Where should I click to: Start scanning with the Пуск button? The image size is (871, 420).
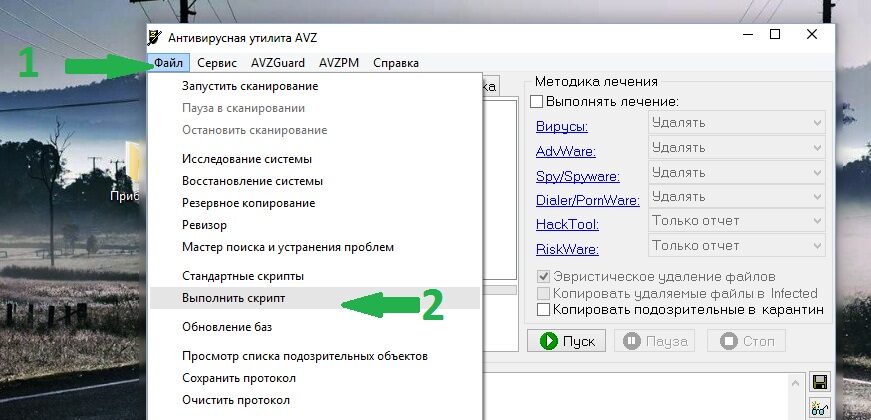567,341
